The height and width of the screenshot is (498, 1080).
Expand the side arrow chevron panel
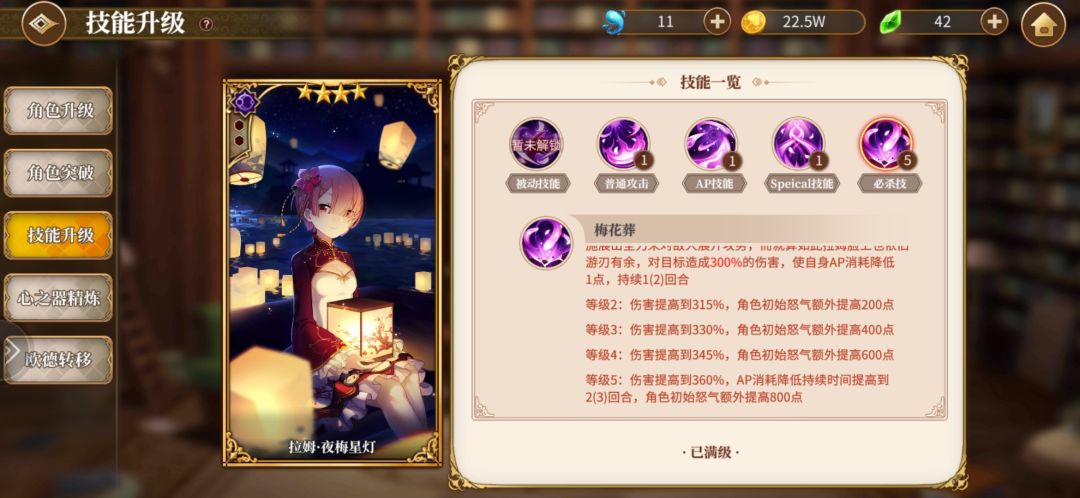(11, 351)
